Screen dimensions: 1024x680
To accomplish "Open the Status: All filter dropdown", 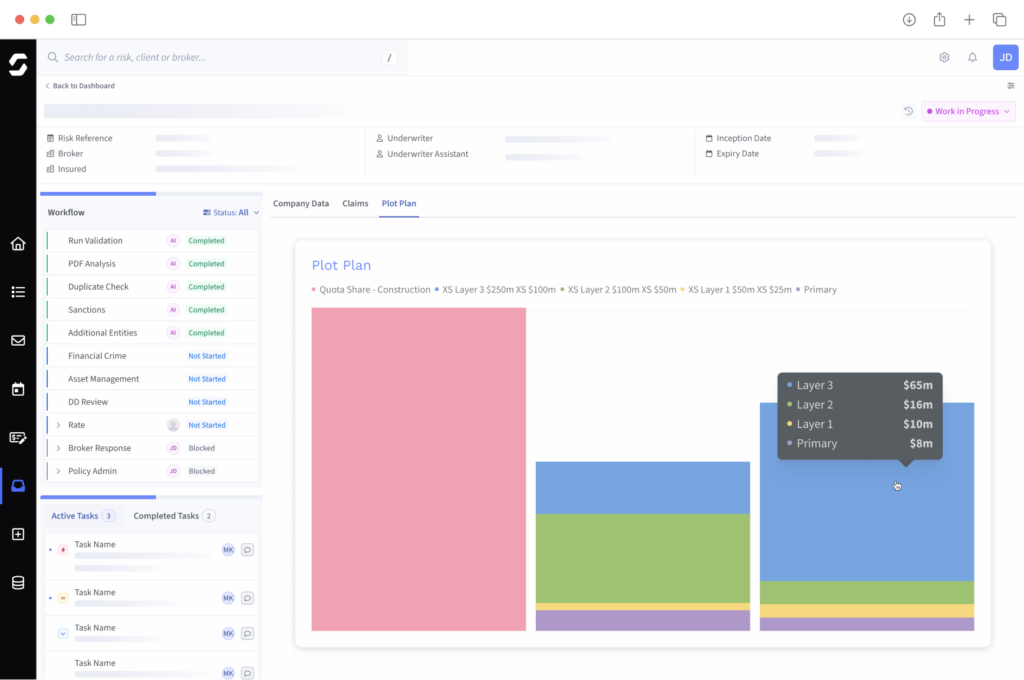I will point(231,213).
